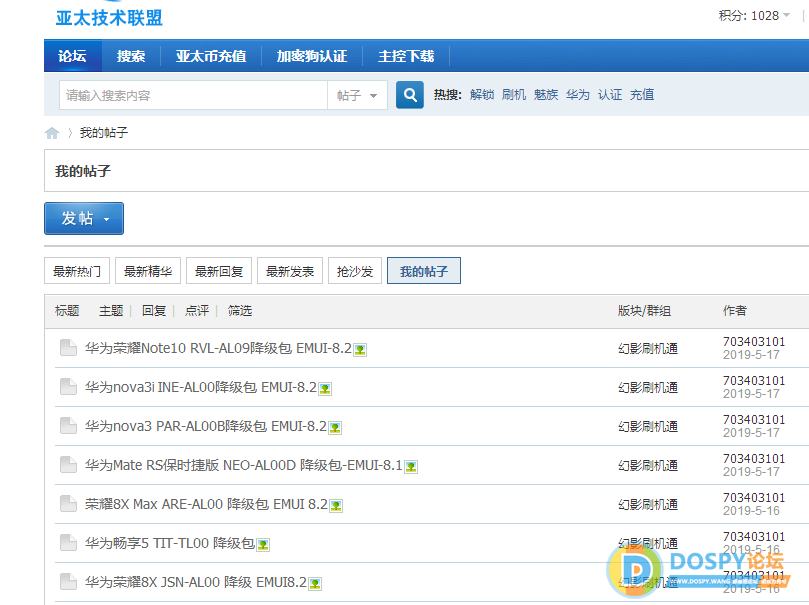Open post 华为nova3 PAR-AL00B降级包 EMUI-8.2
Screen dimensions: 809x605
tap(206, 427)
